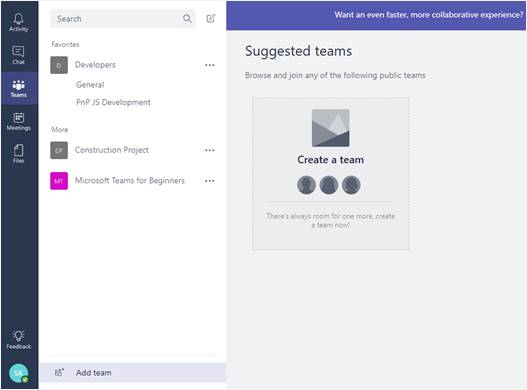Click the Create a team image thumbnail
The height and width of the screenshot is (390, 527).
(330, 128)
